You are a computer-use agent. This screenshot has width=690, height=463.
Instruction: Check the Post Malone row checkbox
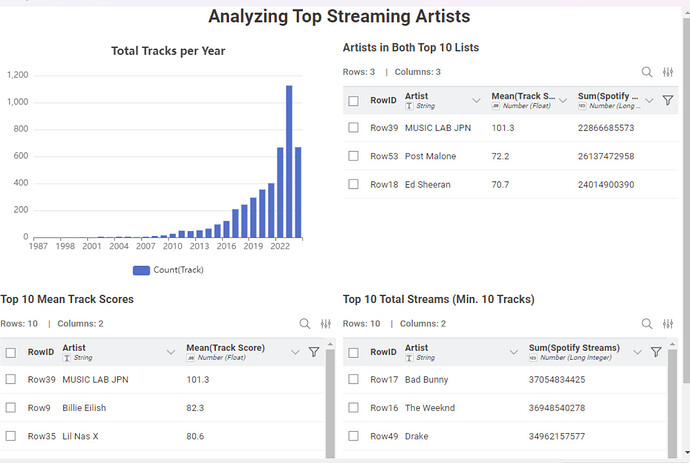click(x=354, y=156)
